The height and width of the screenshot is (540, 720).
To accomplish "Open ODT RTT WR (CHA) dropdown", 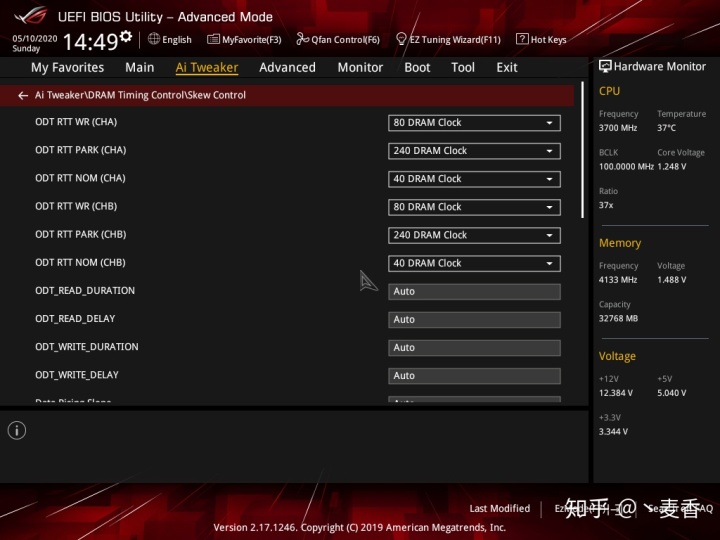I will [x=474, y=123].
